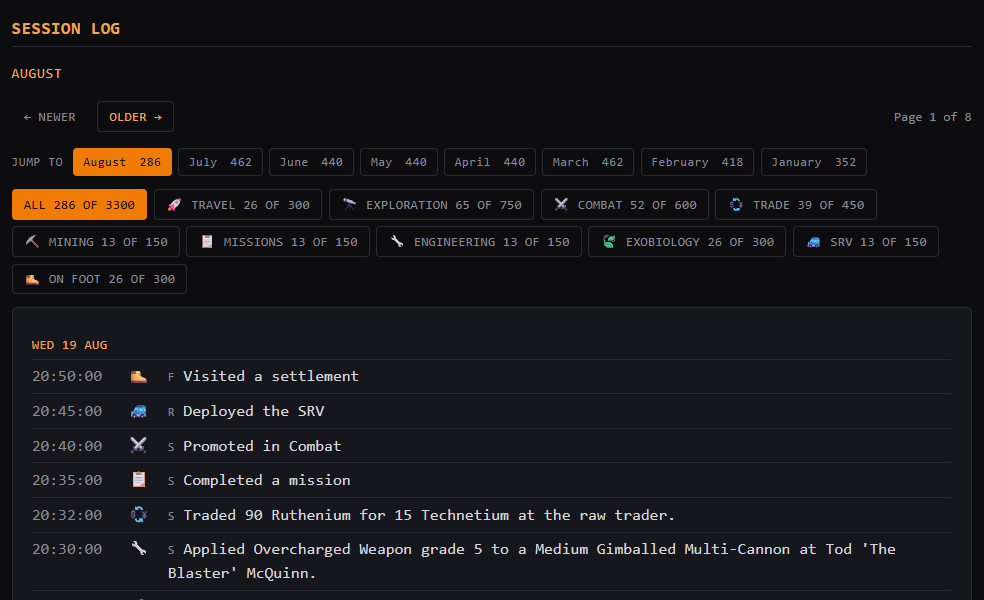Jump to April 440 entries

[x=490, y=162]
